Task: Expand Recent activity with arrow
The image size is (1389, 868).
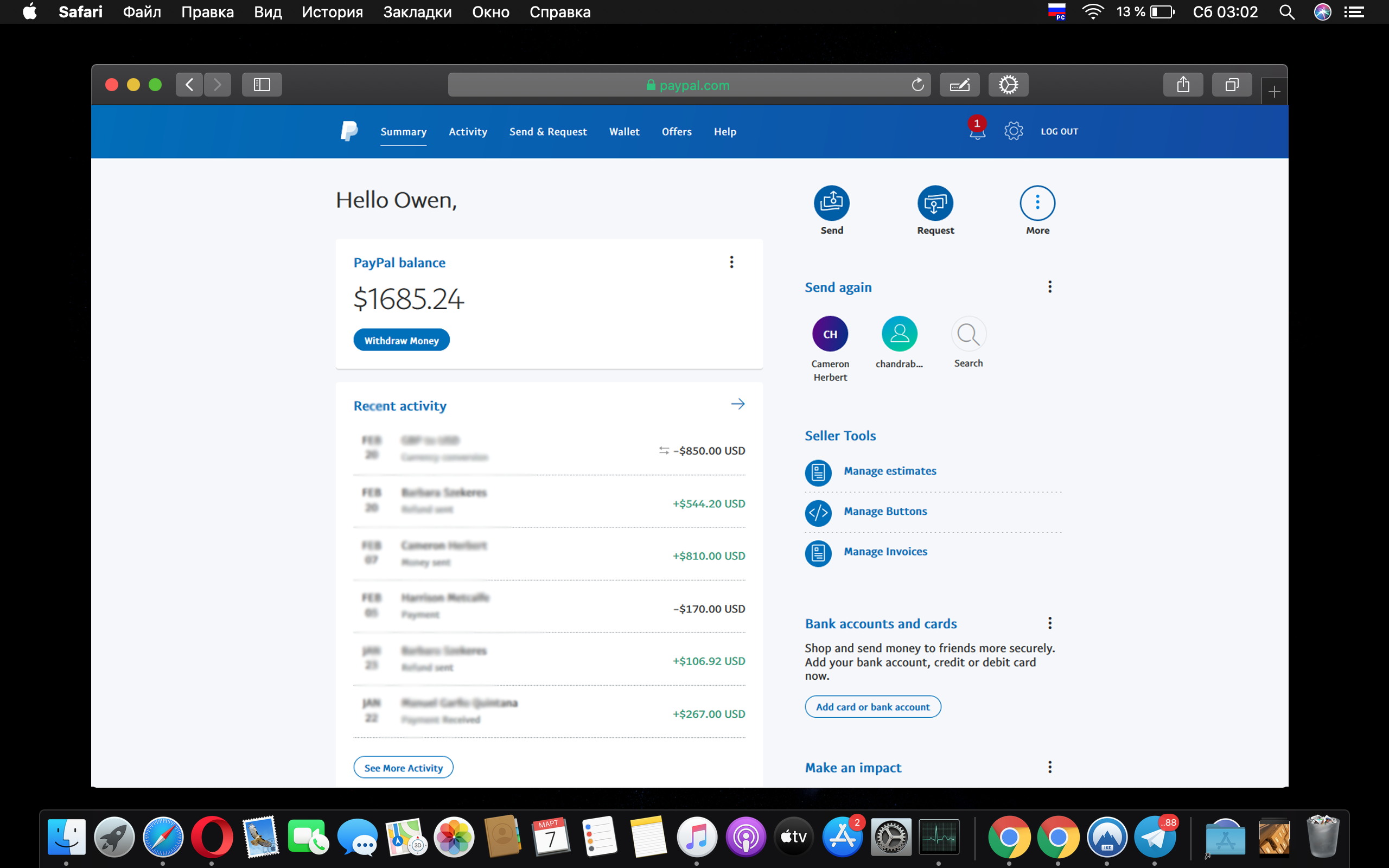Action: [x=737, y=404]
